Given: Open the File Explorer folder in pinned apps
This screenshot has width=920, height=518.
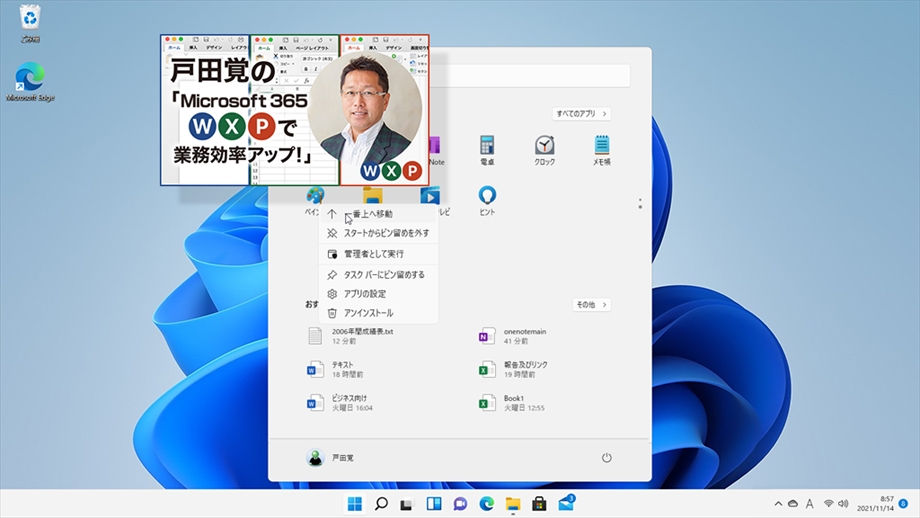Looking at the screenshot, I should 373,195.
